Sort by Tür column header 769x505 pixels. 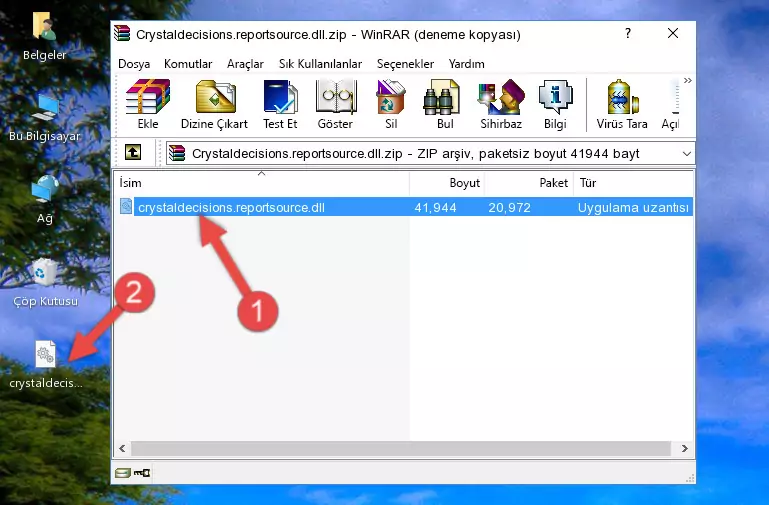pos(633,182)
